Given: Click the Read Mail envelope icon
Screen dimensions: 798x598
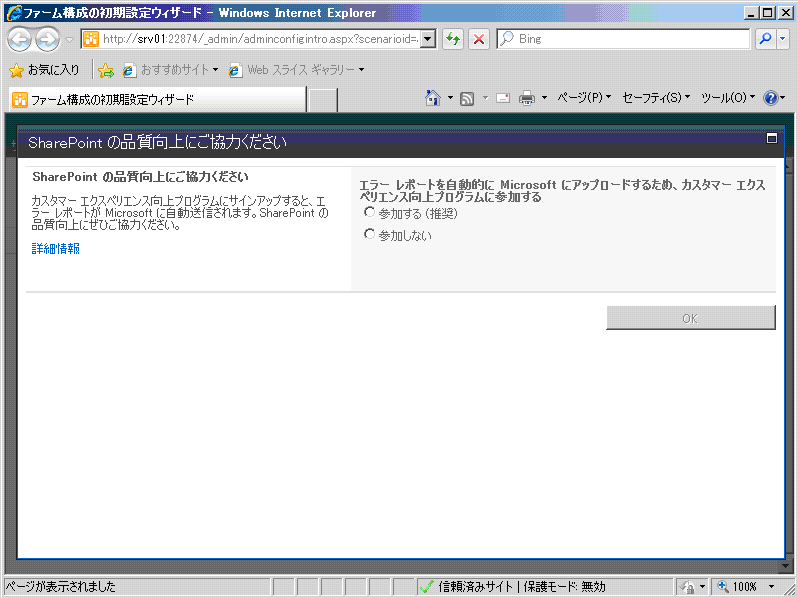Looking at the screenshot, I should 503,98.
